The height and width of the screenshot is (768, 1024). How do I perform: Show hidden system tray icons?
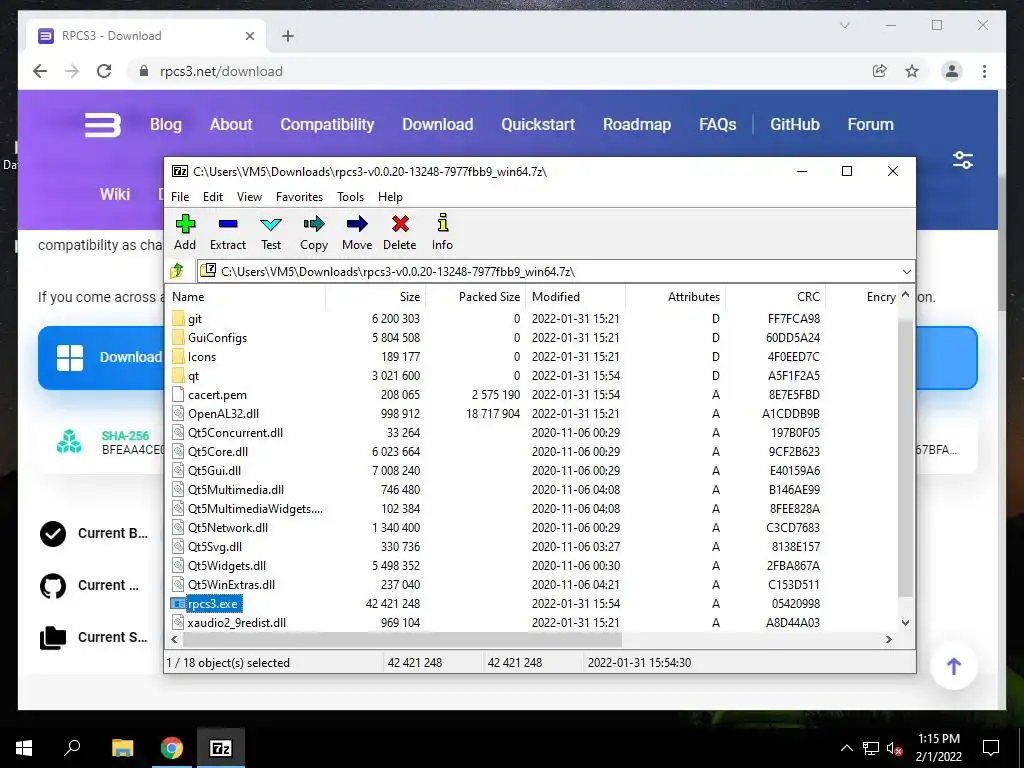[846, 748]
